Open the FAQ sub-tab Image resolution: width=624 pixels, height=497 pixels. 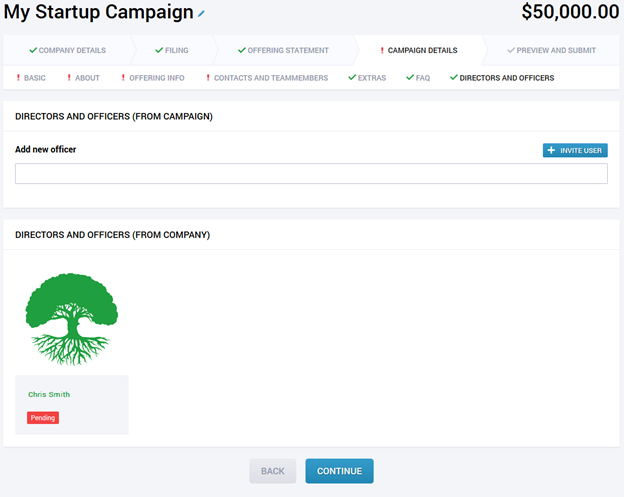coord(418,78)
